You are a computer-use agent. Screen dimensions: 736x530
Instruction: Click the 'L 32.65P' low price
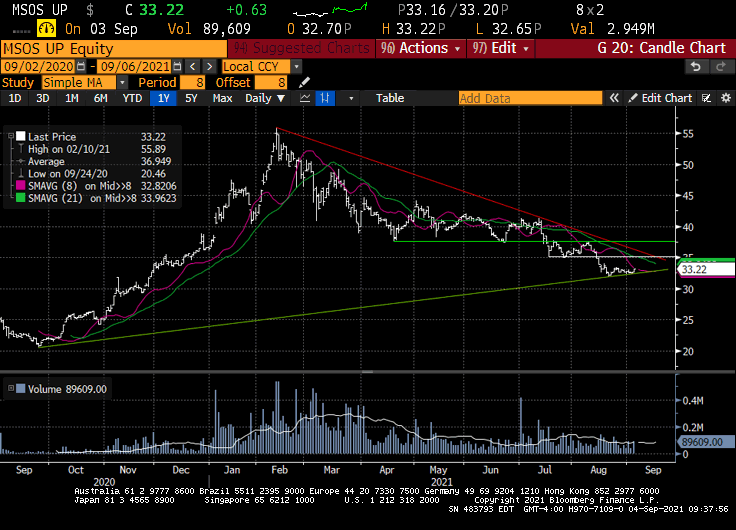[508, 29]
